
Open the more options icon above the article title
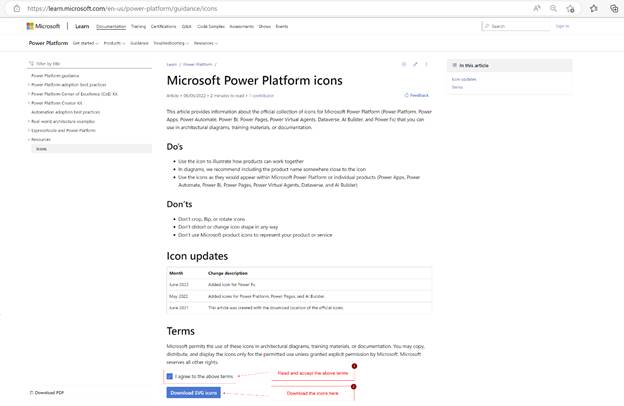pos(426,64)
